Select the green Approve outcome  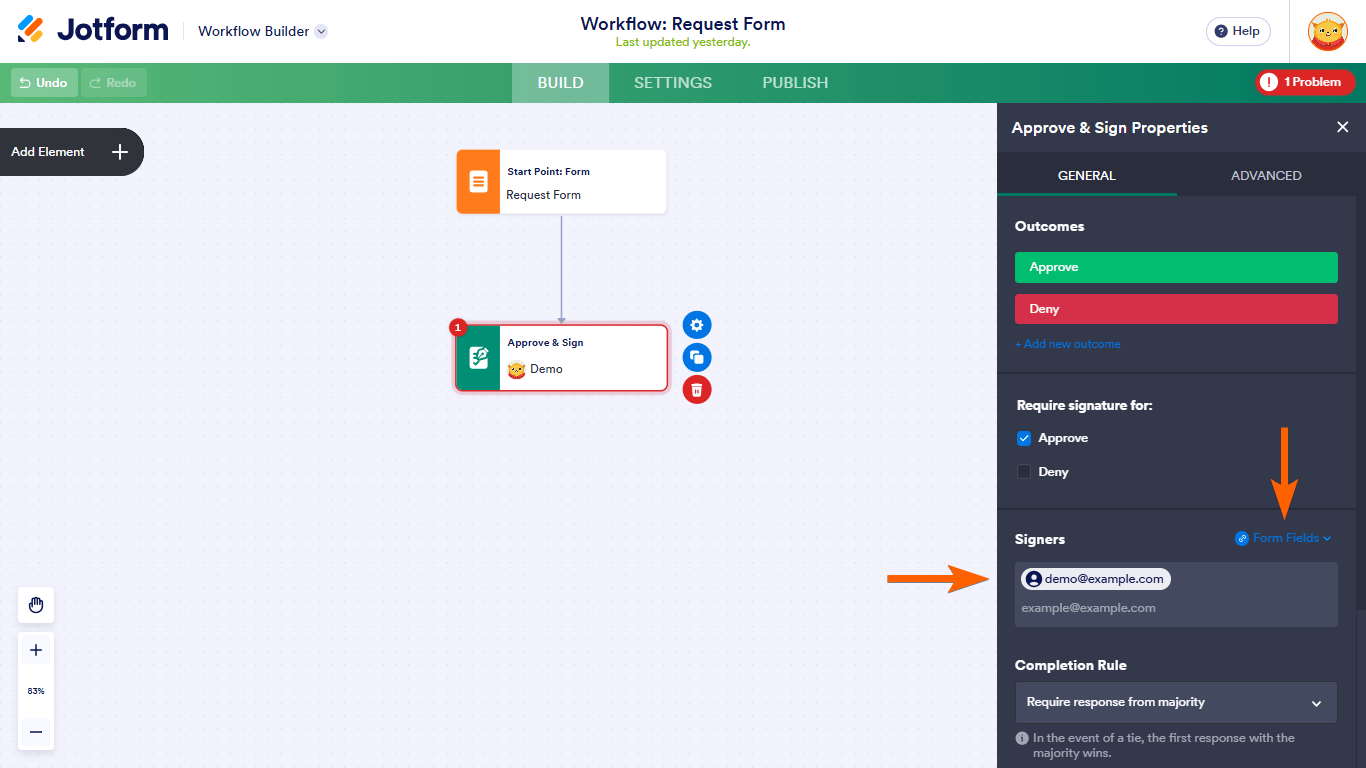(x=1176, y=267)
